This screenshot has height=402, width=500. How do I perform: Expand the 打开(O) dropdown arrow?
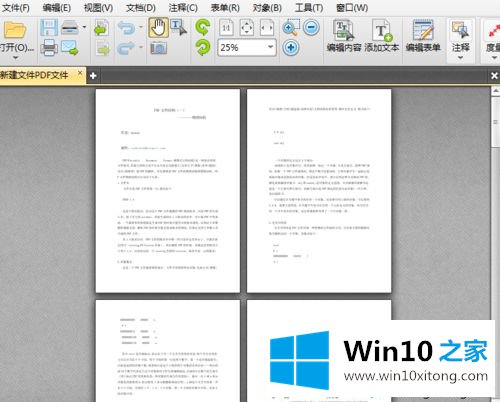[16, 58]
